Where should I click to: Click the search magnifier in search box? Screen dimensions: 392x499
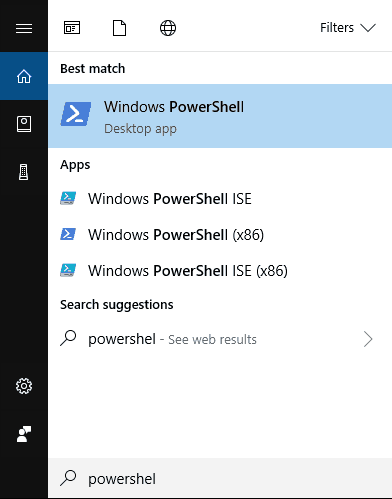coord(68,478)
